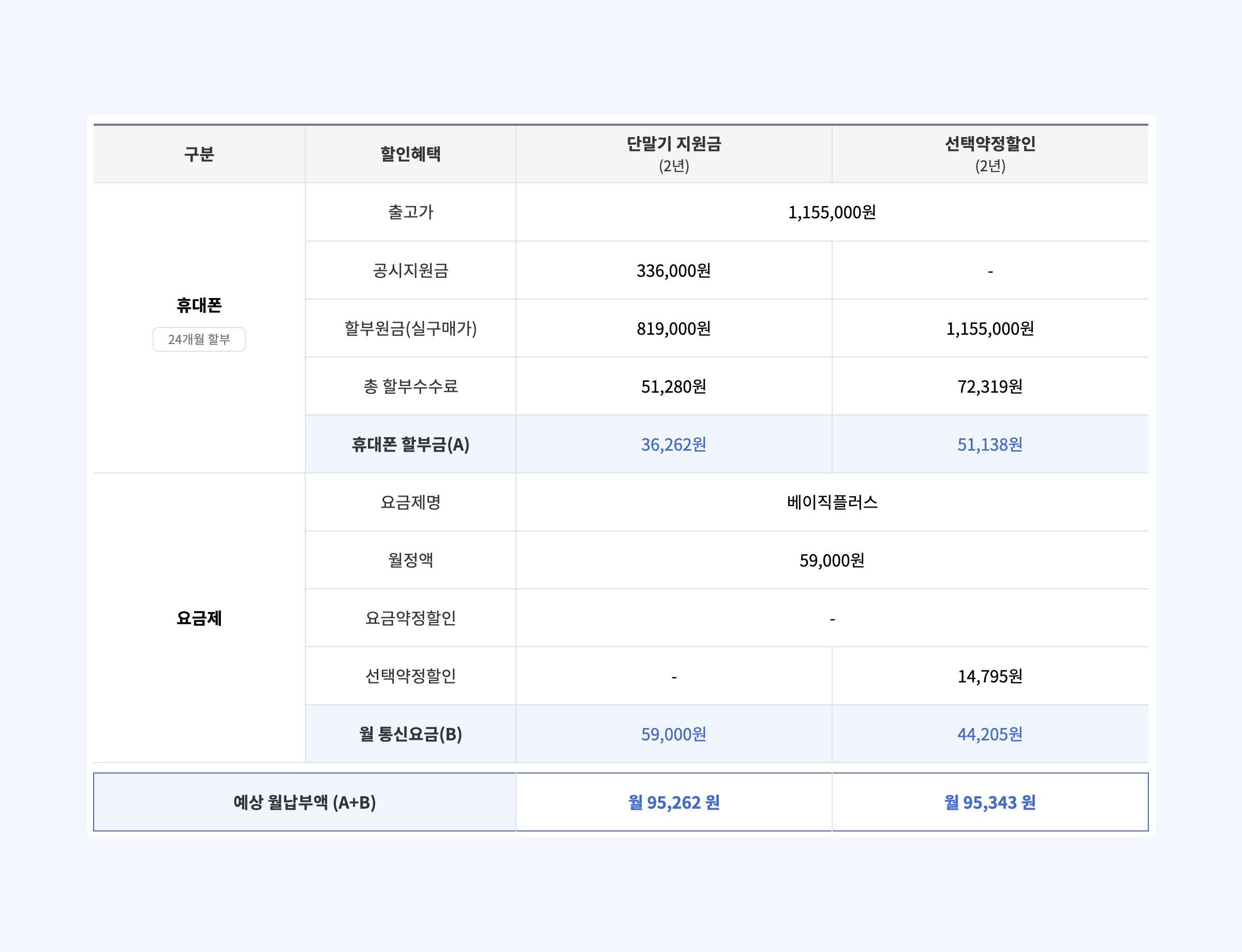
Task: Click the 휴대폰 category label
Action: (x=199, y=306)
